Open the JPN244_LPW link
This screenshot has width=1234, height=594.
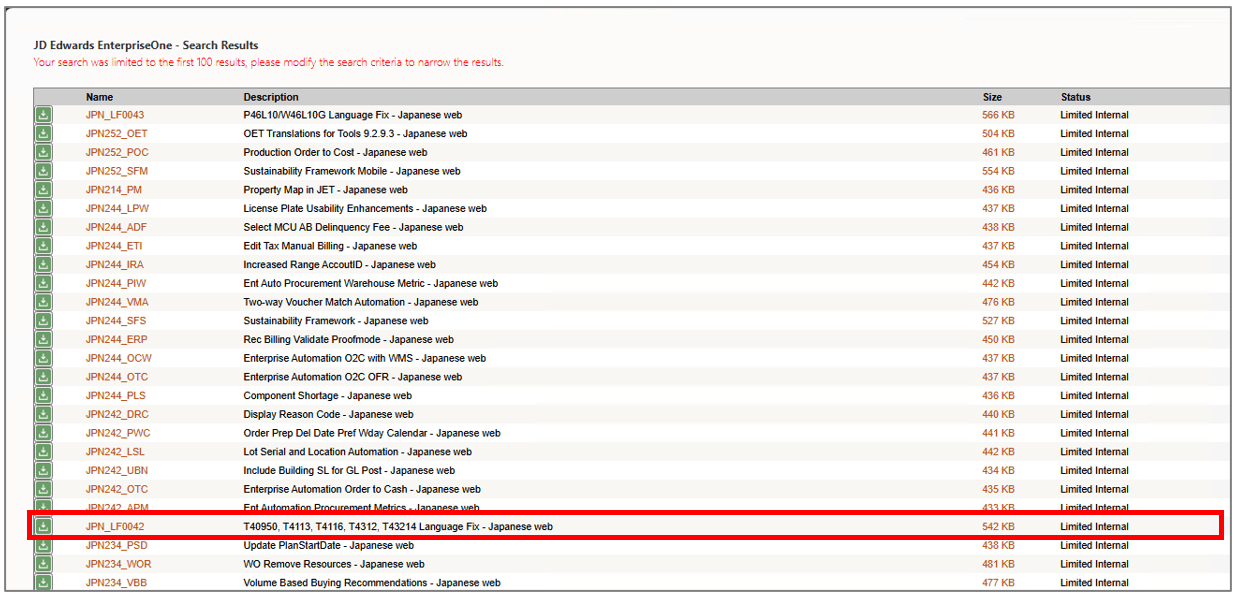118,208
